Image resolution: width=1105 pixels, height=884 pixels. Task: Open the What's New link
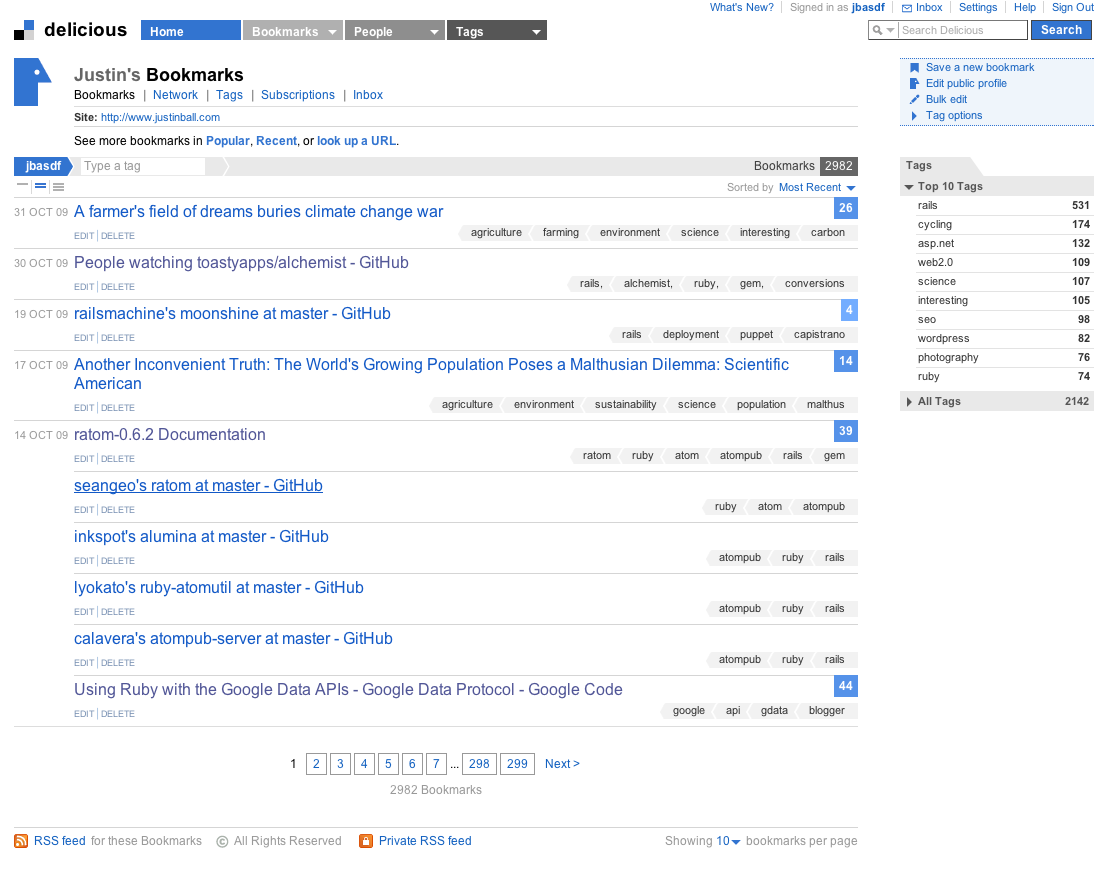click(x=741, y=8)
